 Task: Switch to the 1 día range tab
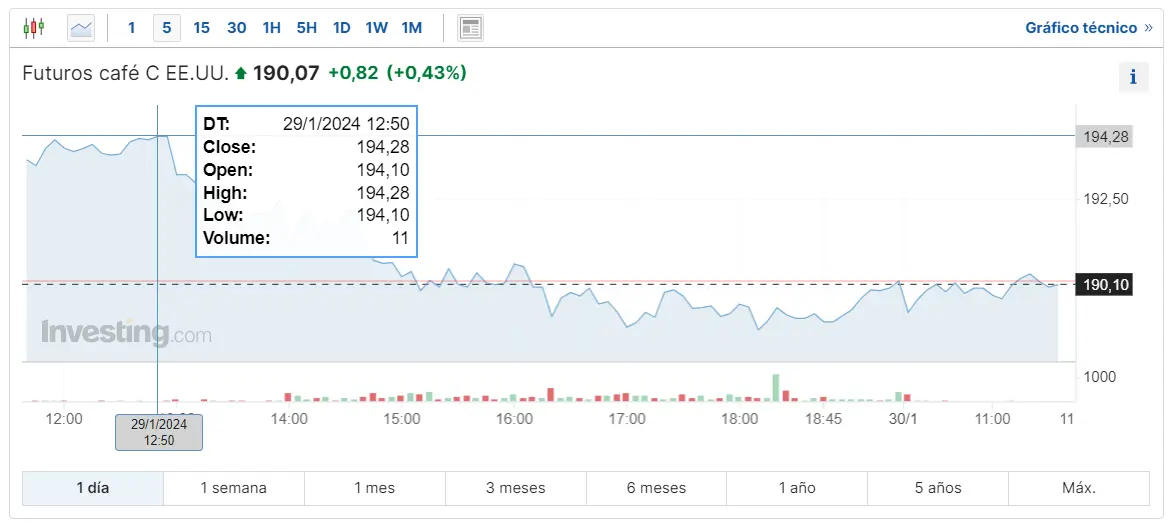click(93, 488)
